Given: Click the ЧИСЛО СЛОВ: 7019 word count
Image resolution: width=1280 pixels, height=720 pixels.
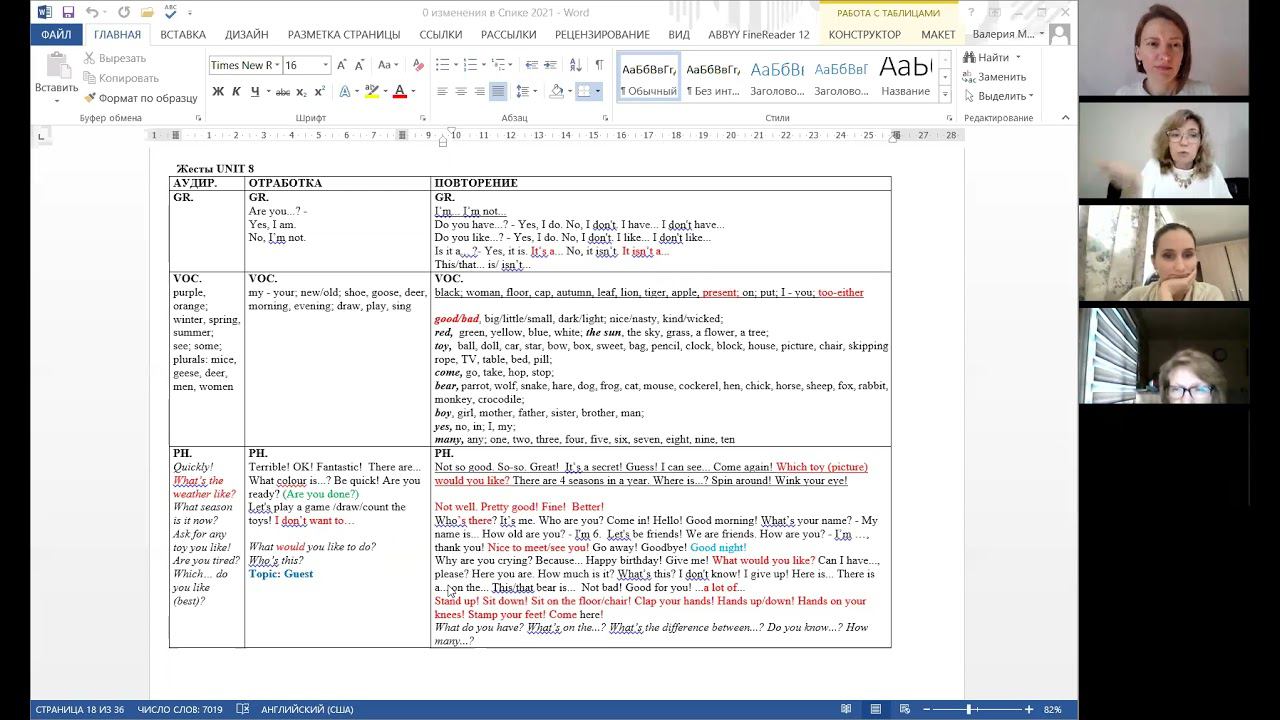Looking at the screenshot, I should (x=180, y=709).
